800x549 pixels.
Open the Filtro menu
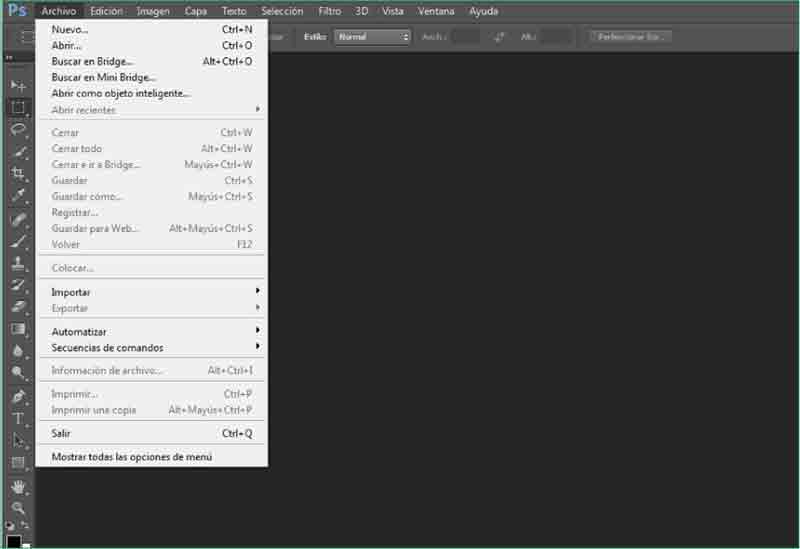pyautogui.click(x=329, y=11)
